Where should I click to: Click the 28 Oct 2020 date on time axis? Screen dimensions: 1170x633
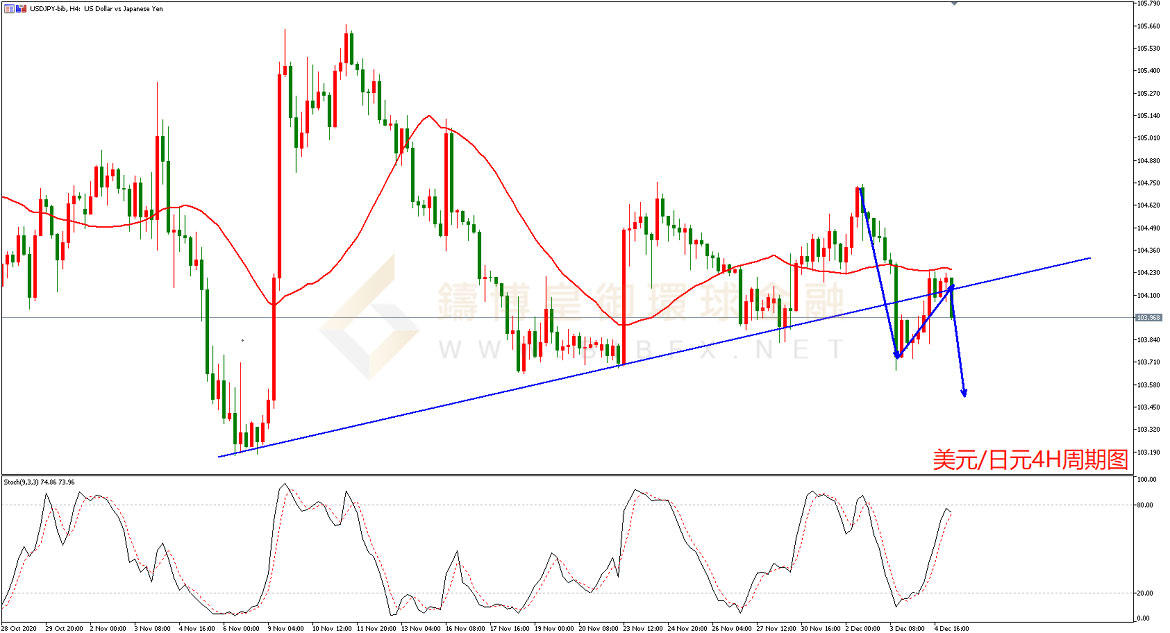click(19, 628)
